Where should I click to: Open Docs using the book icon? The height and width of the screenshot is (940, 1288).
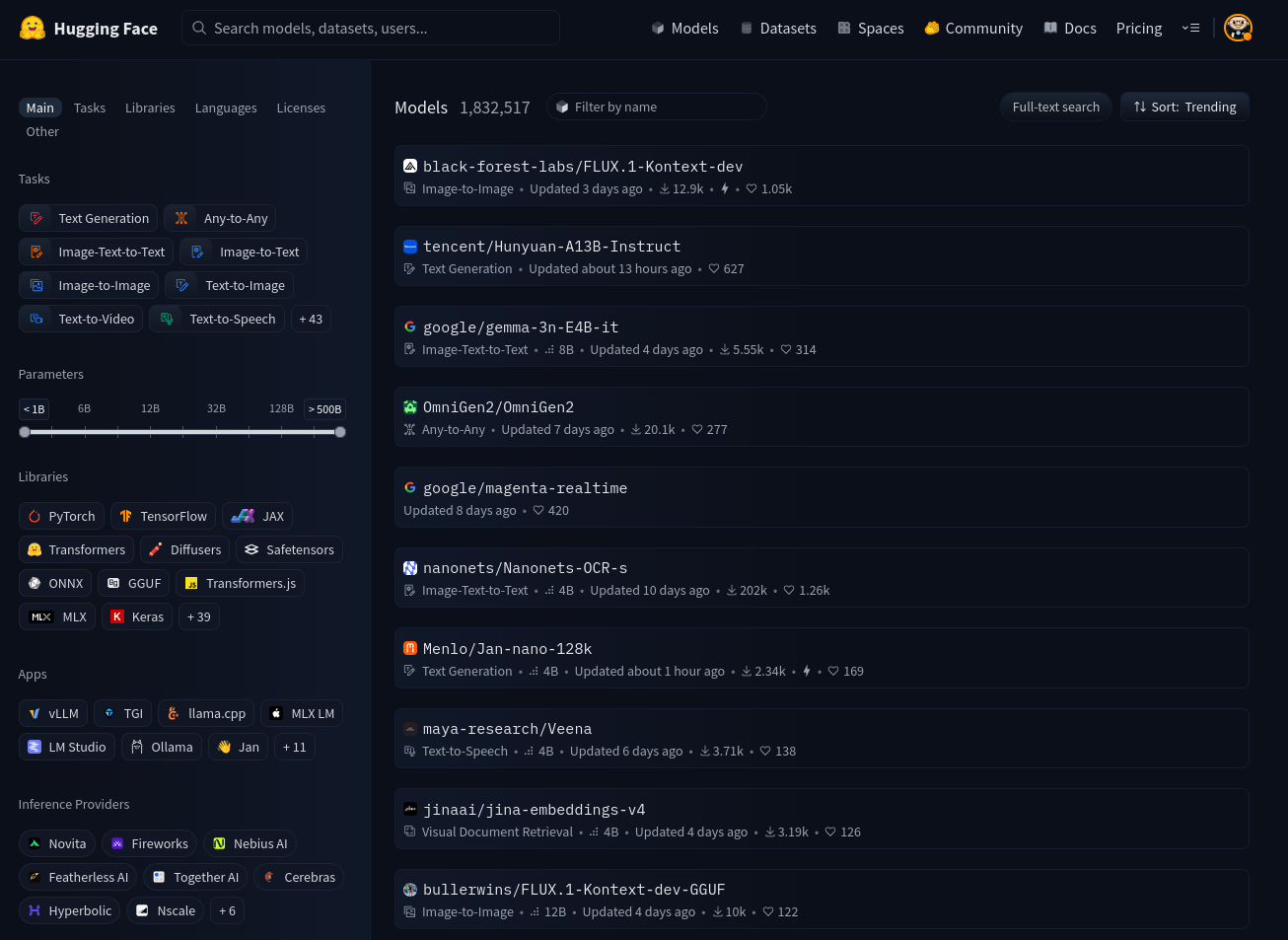tap(1049, 28)
